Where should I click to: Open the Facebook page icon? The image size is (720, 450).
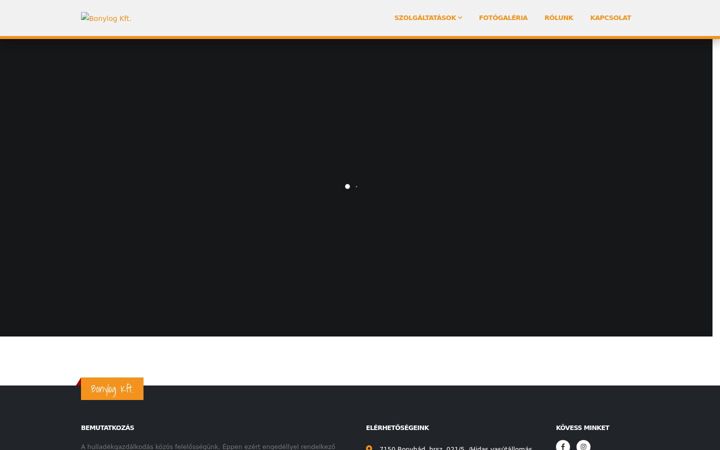point(562,445)
